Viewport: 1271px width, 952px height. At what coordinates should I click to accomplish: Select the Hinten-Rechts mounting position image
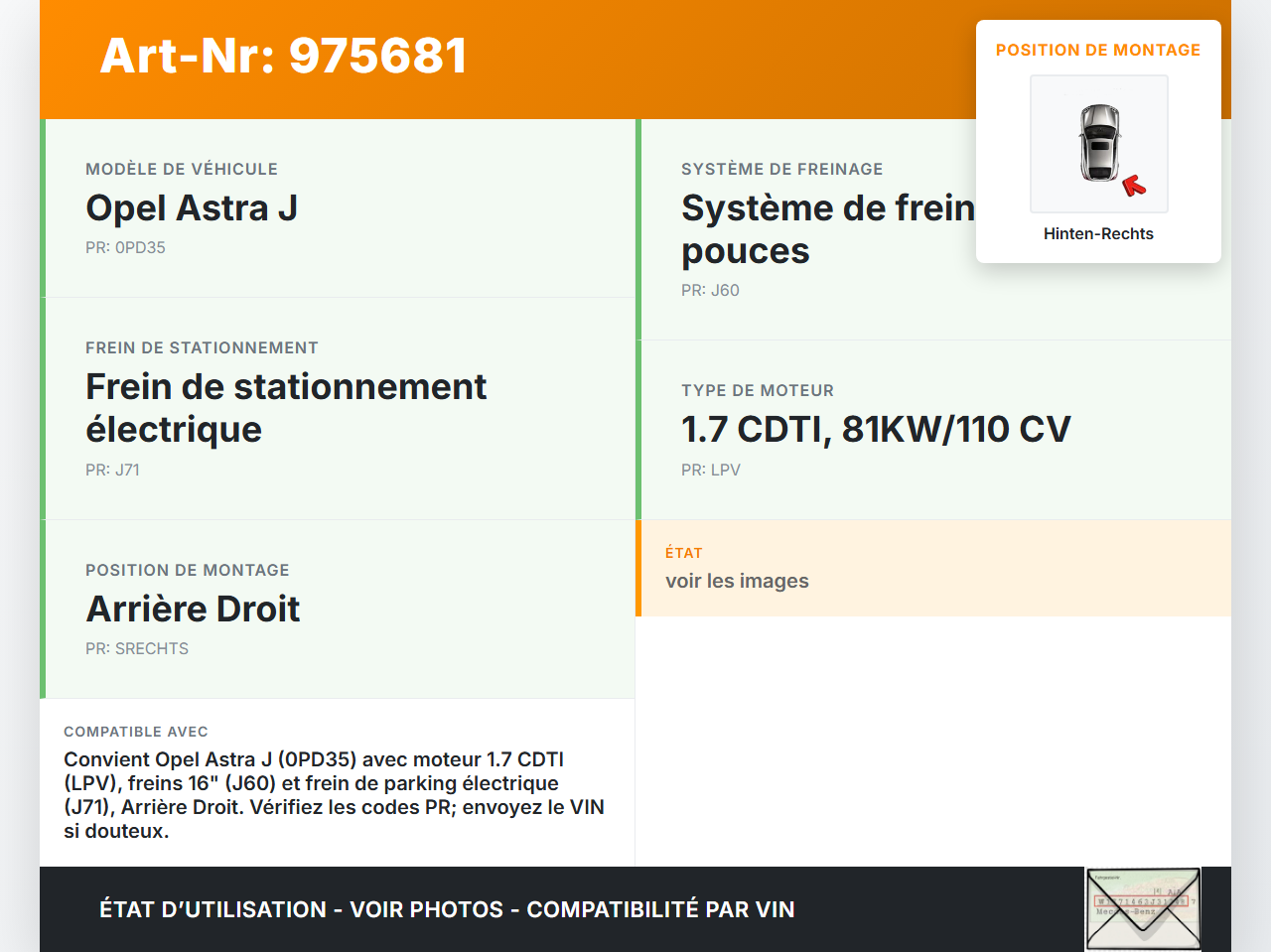coord(1098,144)
